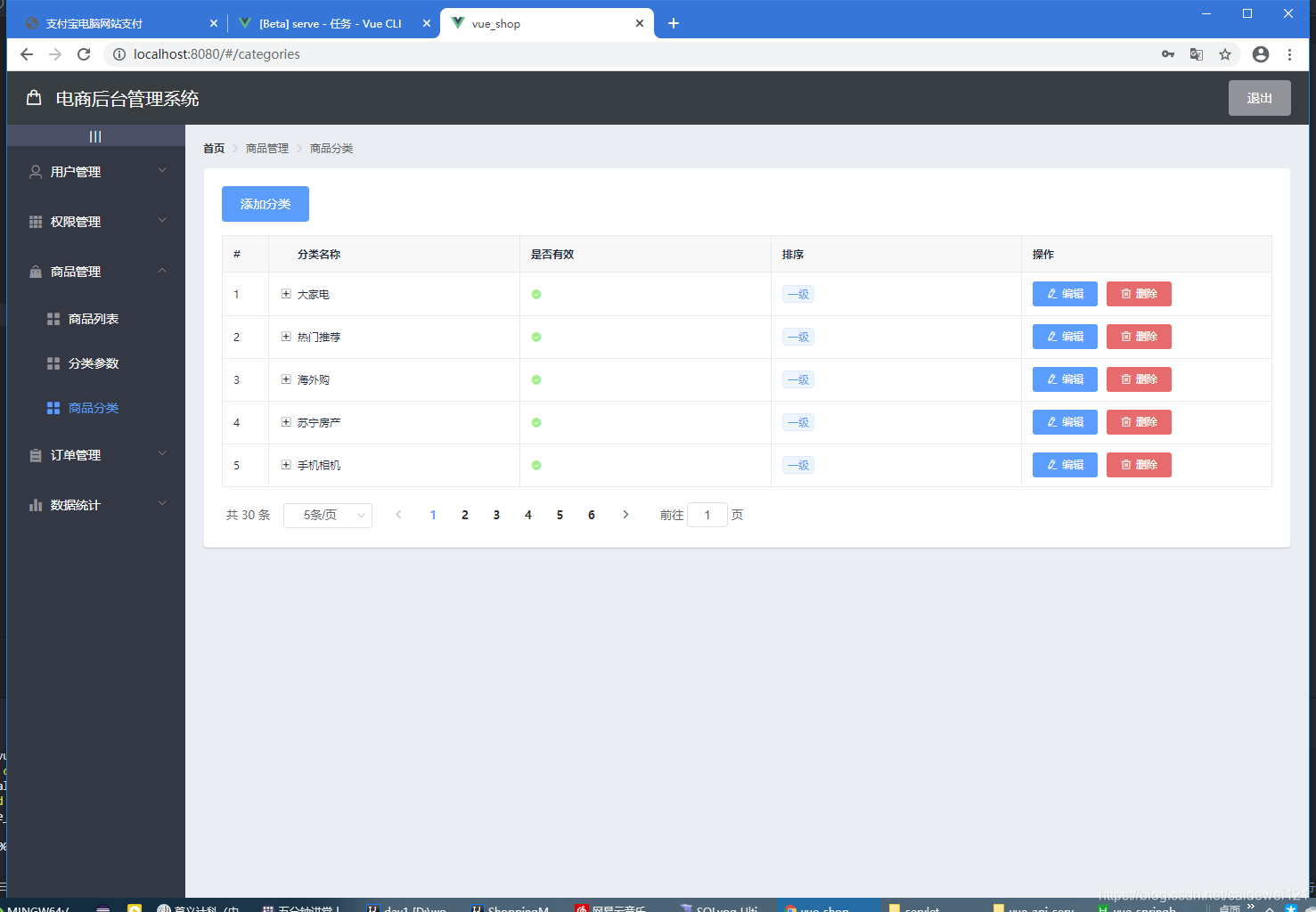Viewport: 1316px width, 912px height.
Task: Open 商品列表 in the sidebar
Action: point(96,319)
